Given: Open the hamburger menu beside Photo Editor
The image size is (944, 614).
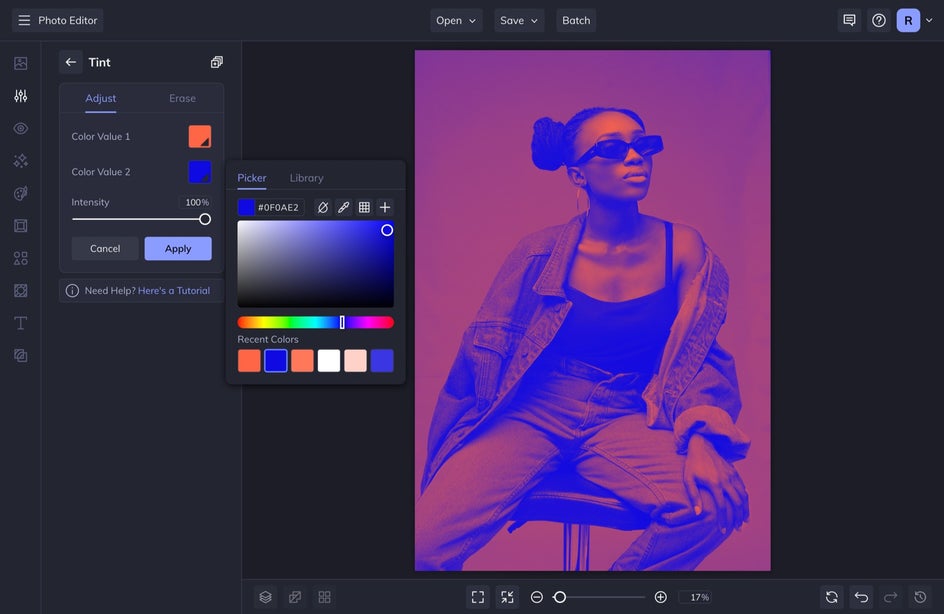Looking at the screenshot, I should (x=24, y=20).
